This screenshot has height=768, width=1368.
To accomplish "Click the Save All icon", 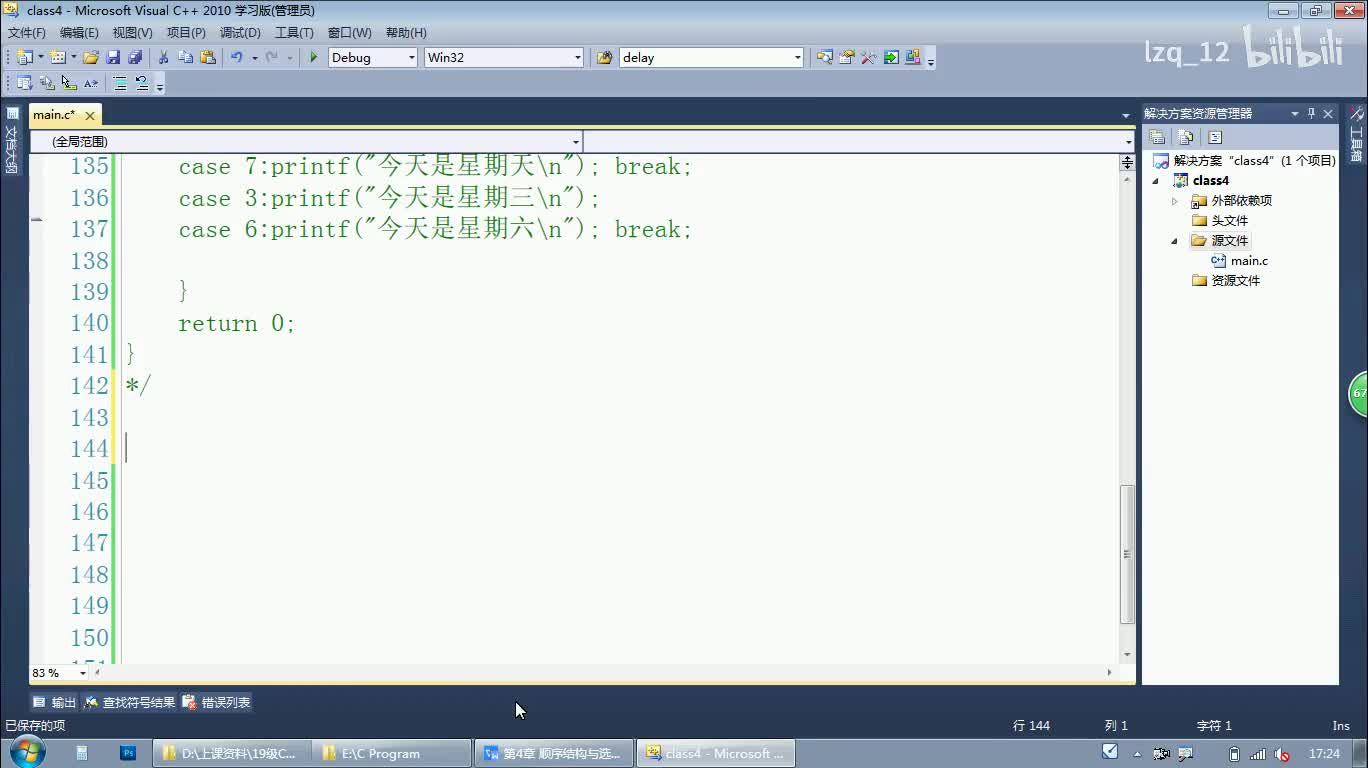I will [x=134, y=58].
